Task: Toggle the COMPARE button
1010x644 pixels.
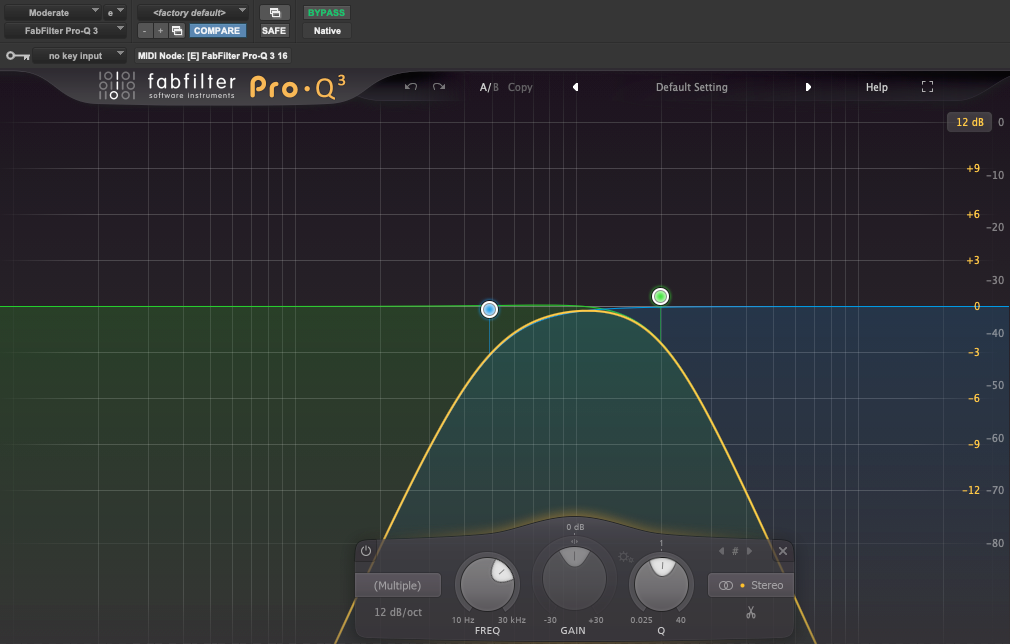Action: pos(217,31)
